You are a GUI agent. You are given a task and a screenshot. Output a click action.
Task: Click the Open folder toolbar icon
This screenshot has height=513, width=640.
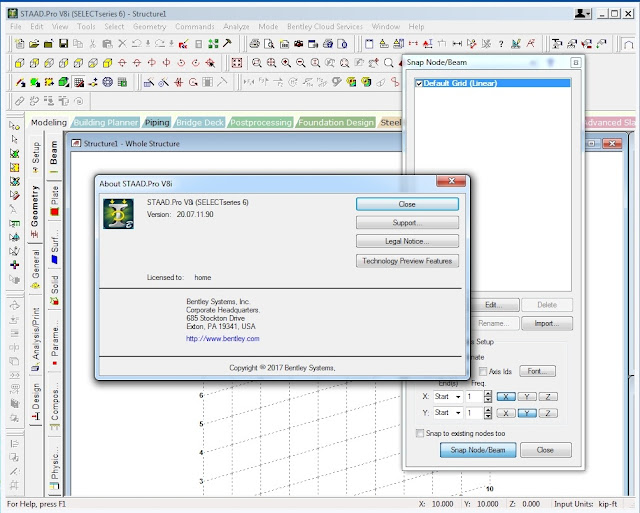pyautogui.click(x=34, y=44)
